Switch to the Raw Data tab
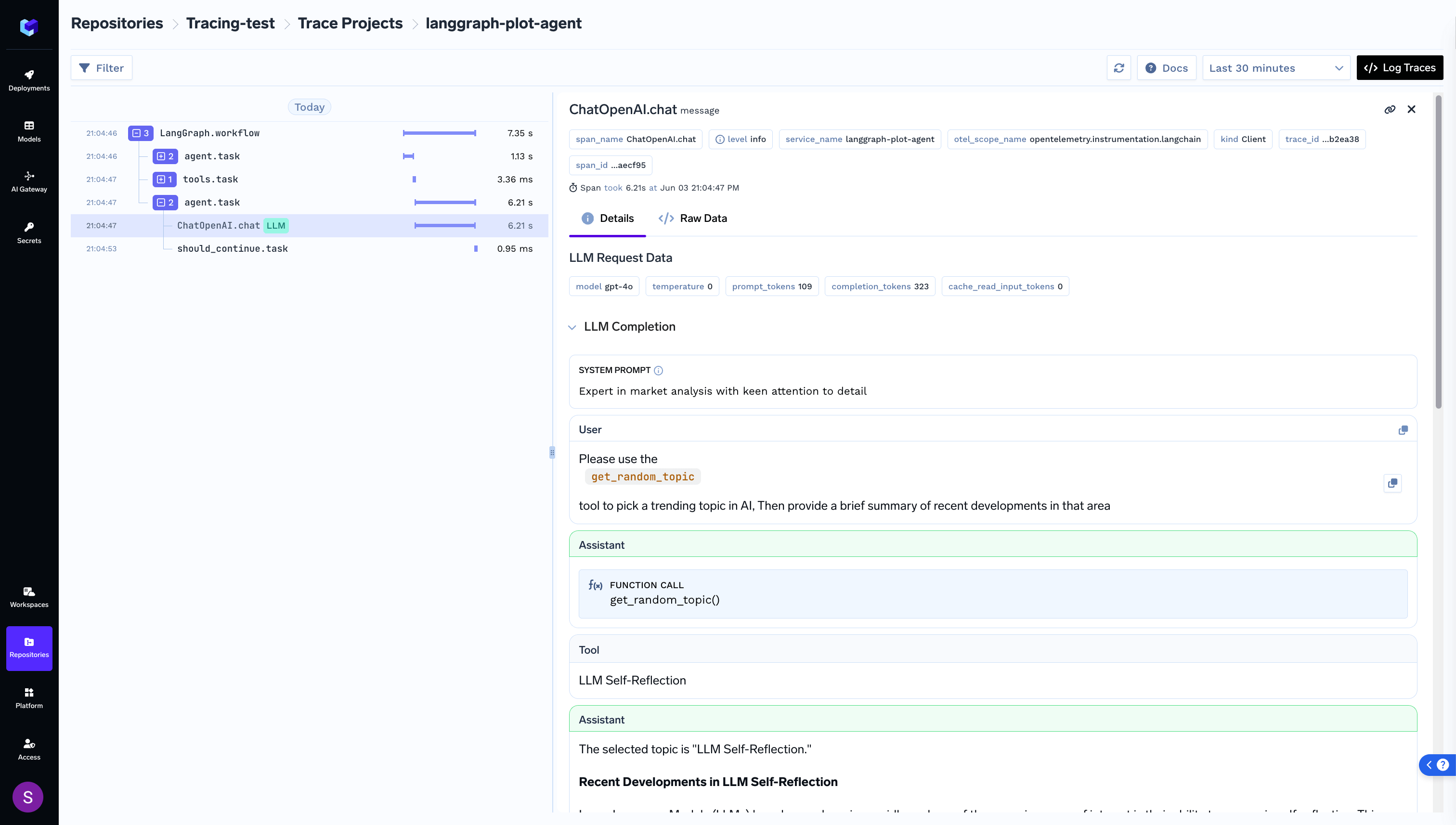This screenshot has width=1456, height=825. tap(692, 218)
